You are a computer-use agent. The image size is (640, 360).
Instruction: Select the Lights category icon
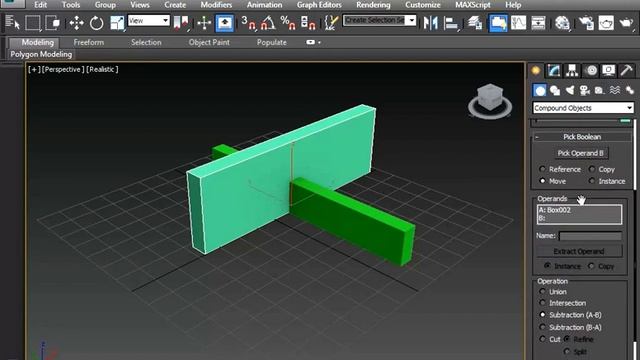point(570,90)
